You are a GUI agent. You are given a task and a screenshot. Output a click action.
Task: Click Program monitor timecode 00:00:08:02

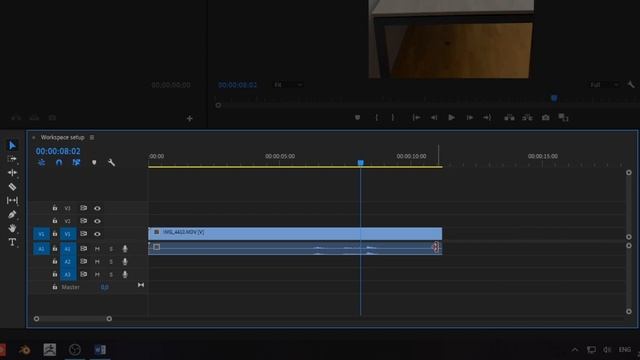pos(238,85)
